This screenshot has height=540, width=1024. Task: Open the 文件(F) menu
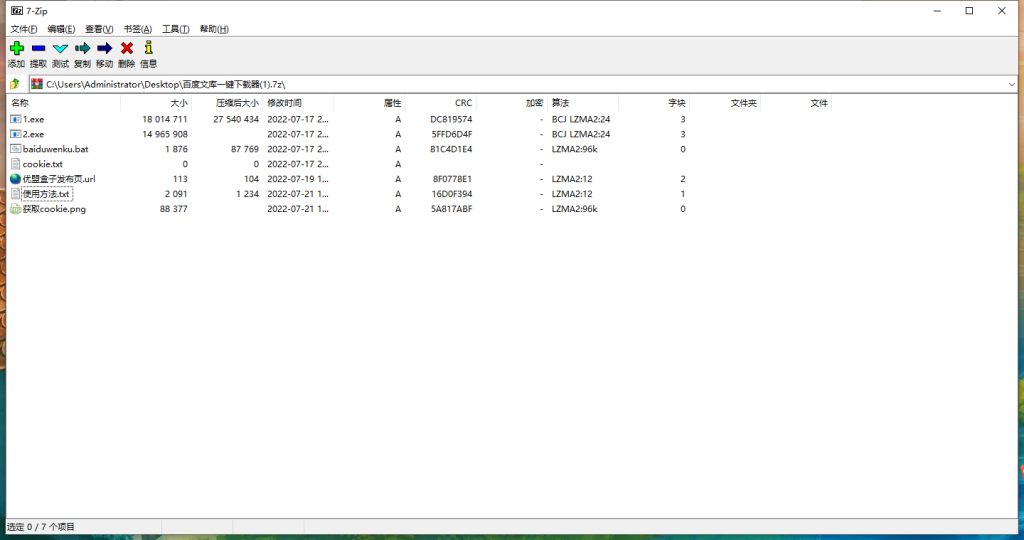click(x=24, y=29)
